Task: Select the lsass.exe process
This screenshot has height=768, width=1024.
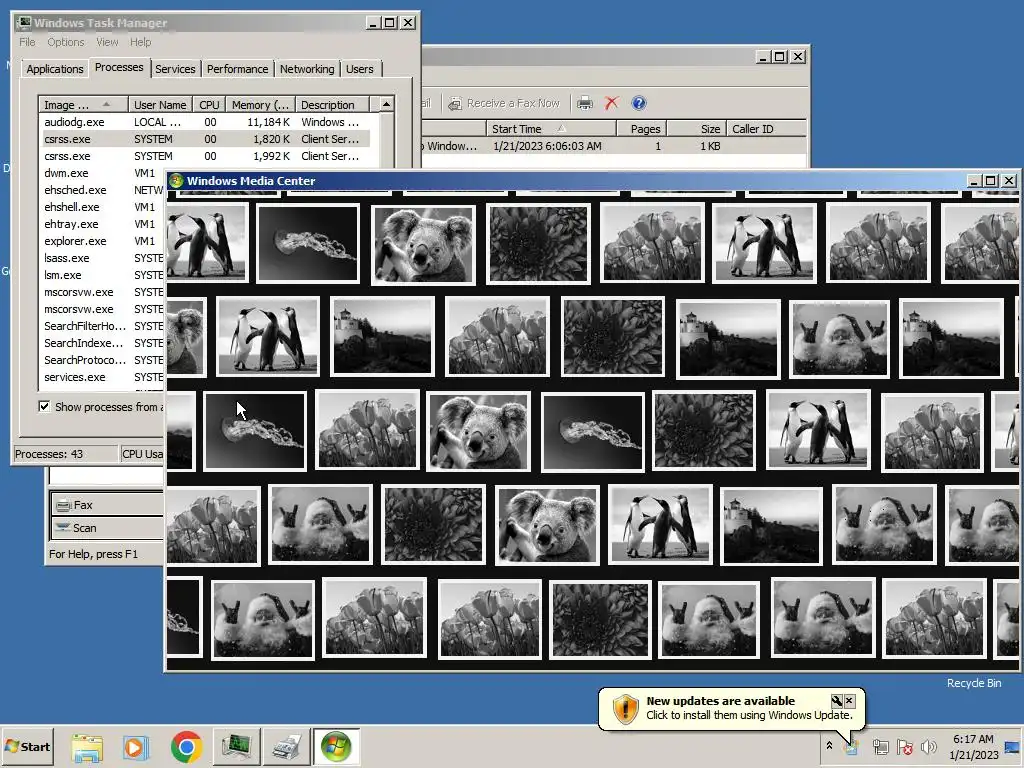Action: click(x=102, y=258)
